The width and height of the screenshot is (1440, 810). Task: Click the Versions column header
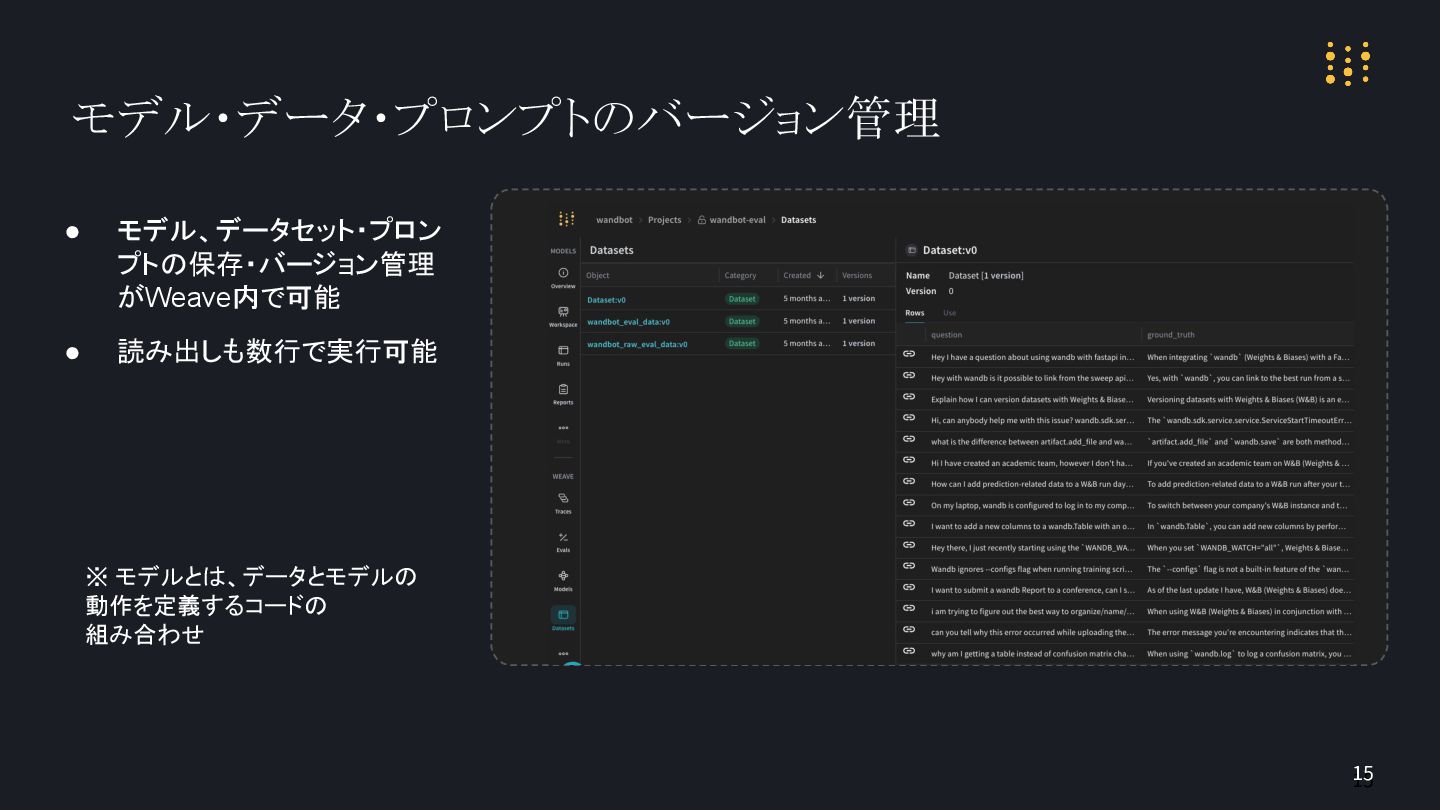click(x=857, y=275)
